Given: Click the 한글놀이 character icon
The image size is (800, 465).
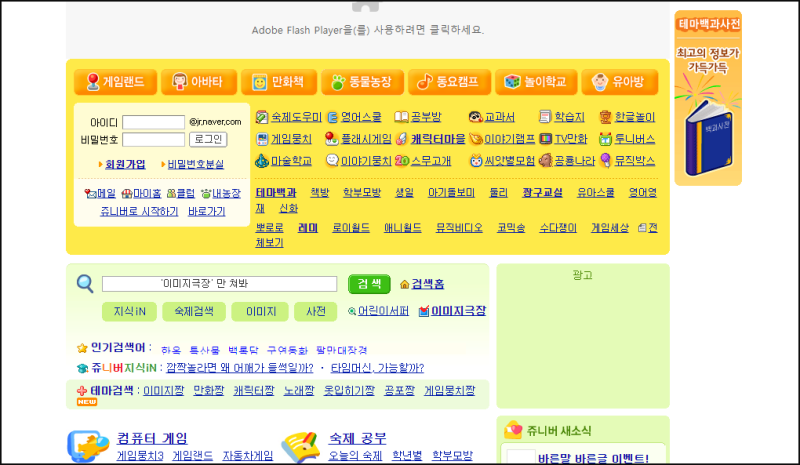Looking at the screenshot, I should pyautogui.click(x=606, y=117).
